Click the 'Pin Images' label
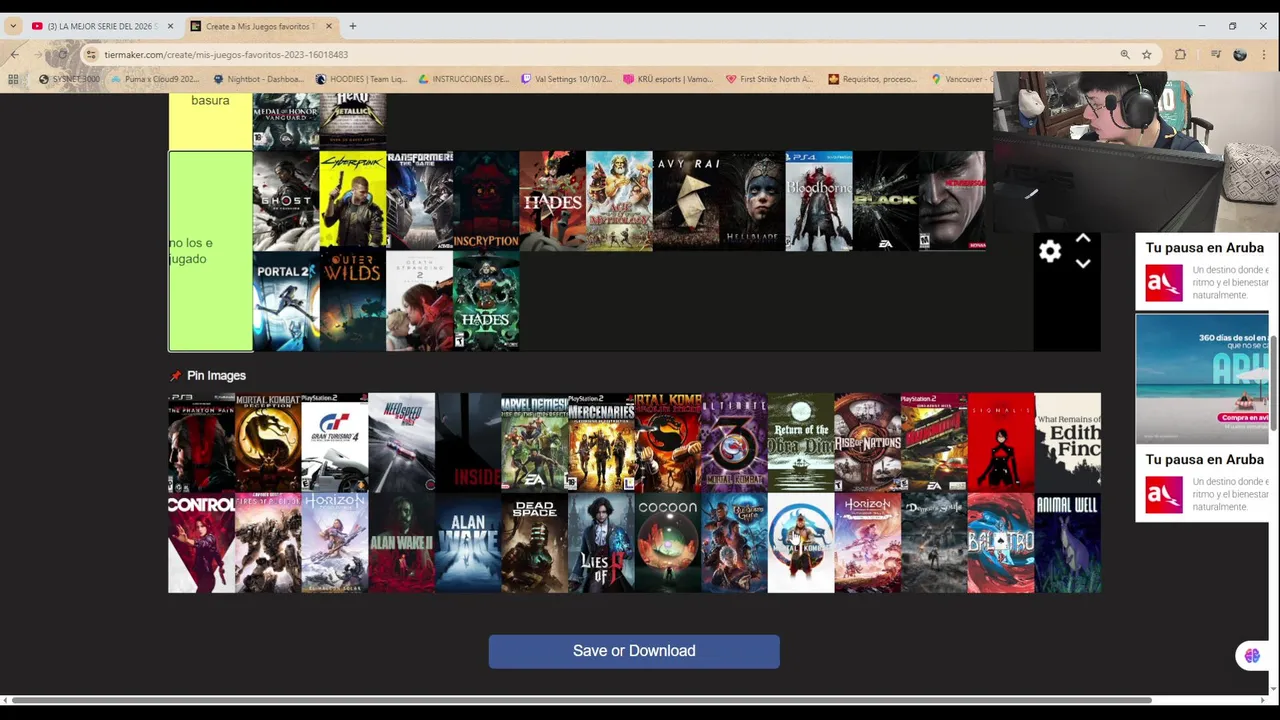Screen dimensions: 1280x720 click(x=216, y=376)
